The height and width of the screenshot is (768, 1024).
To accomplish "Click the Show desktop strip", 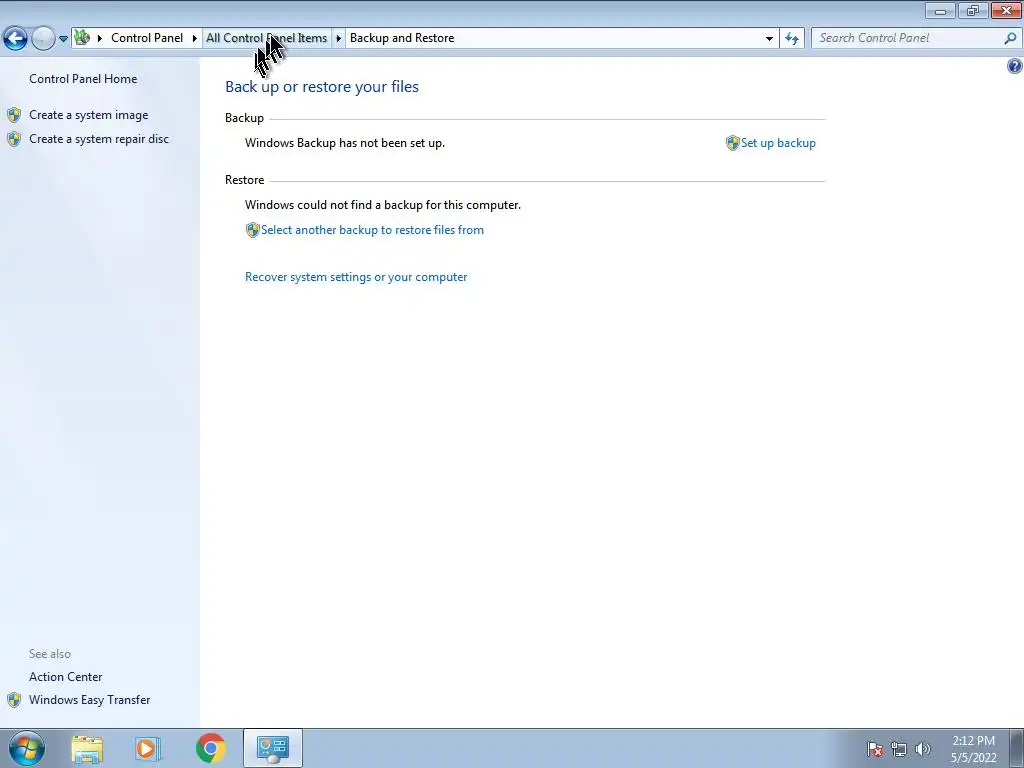I will (1017, 748).
